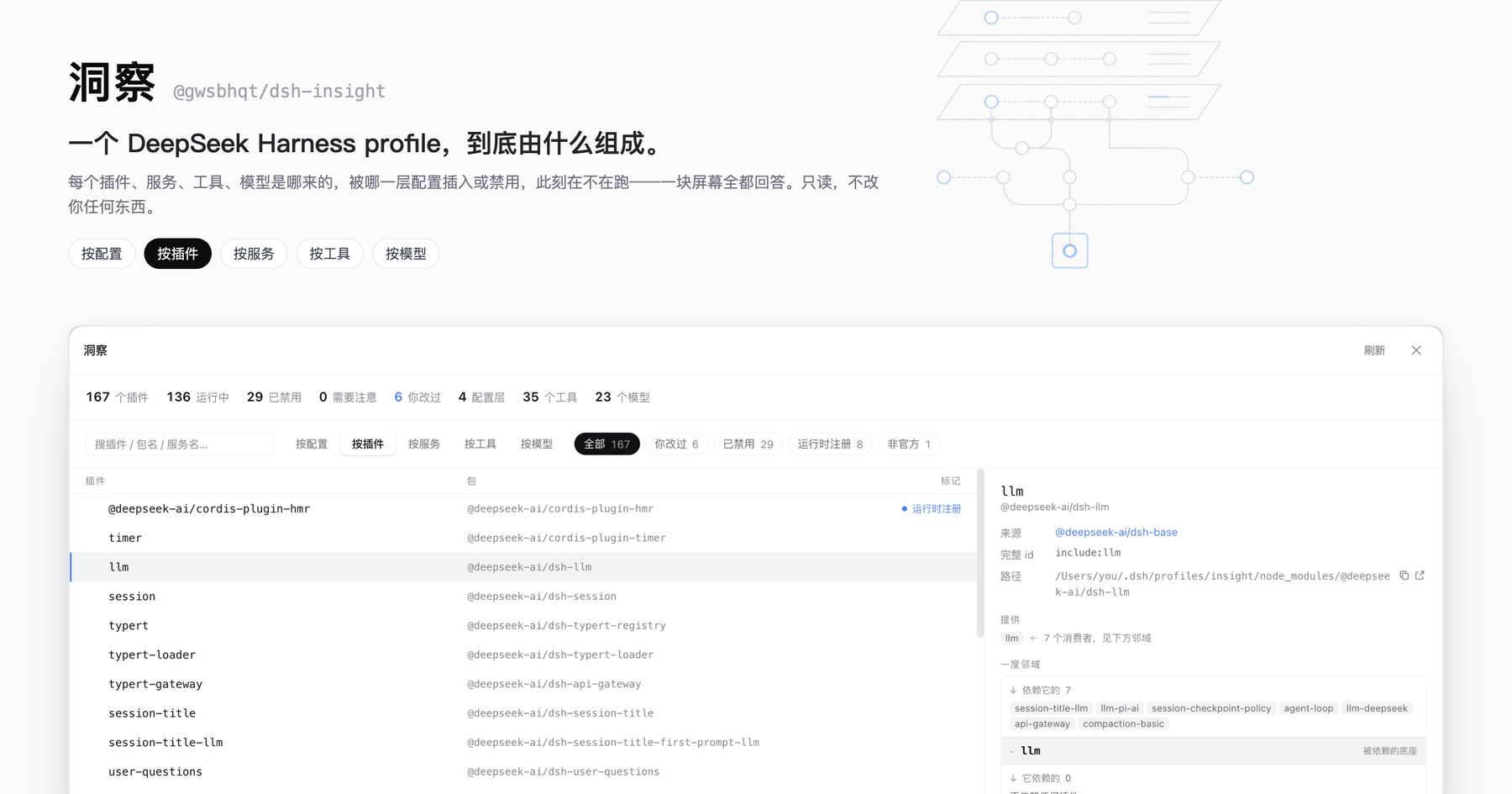The width and height of the screenshot is (1512, 794).
Task: Collapse the 依赖它的 7 section
Action: coord(1041,691)
